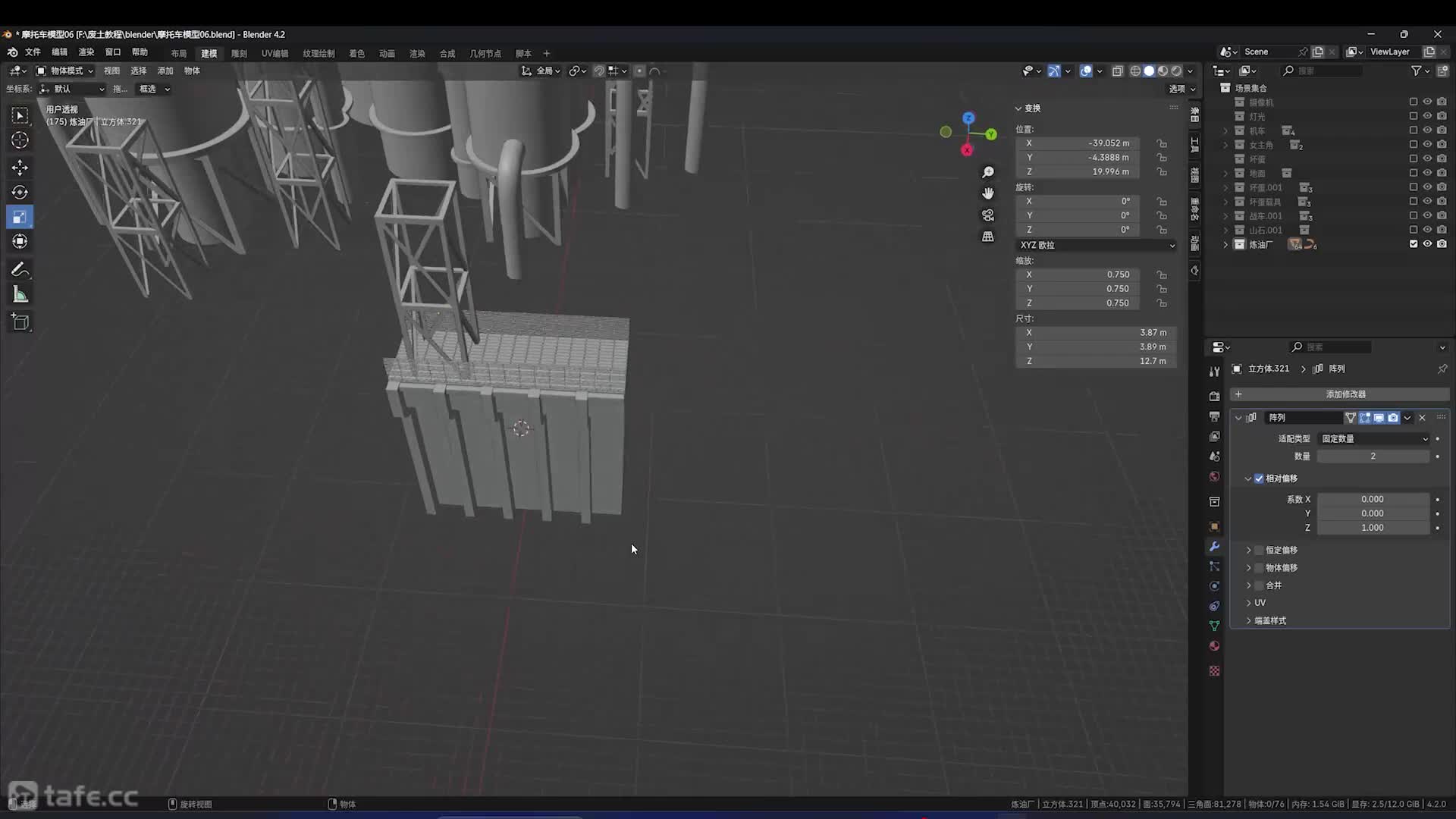Viewport: 1456px width, 819px height.
Task: Click the pan view hand icon
Action: click(x=987, y=194)
